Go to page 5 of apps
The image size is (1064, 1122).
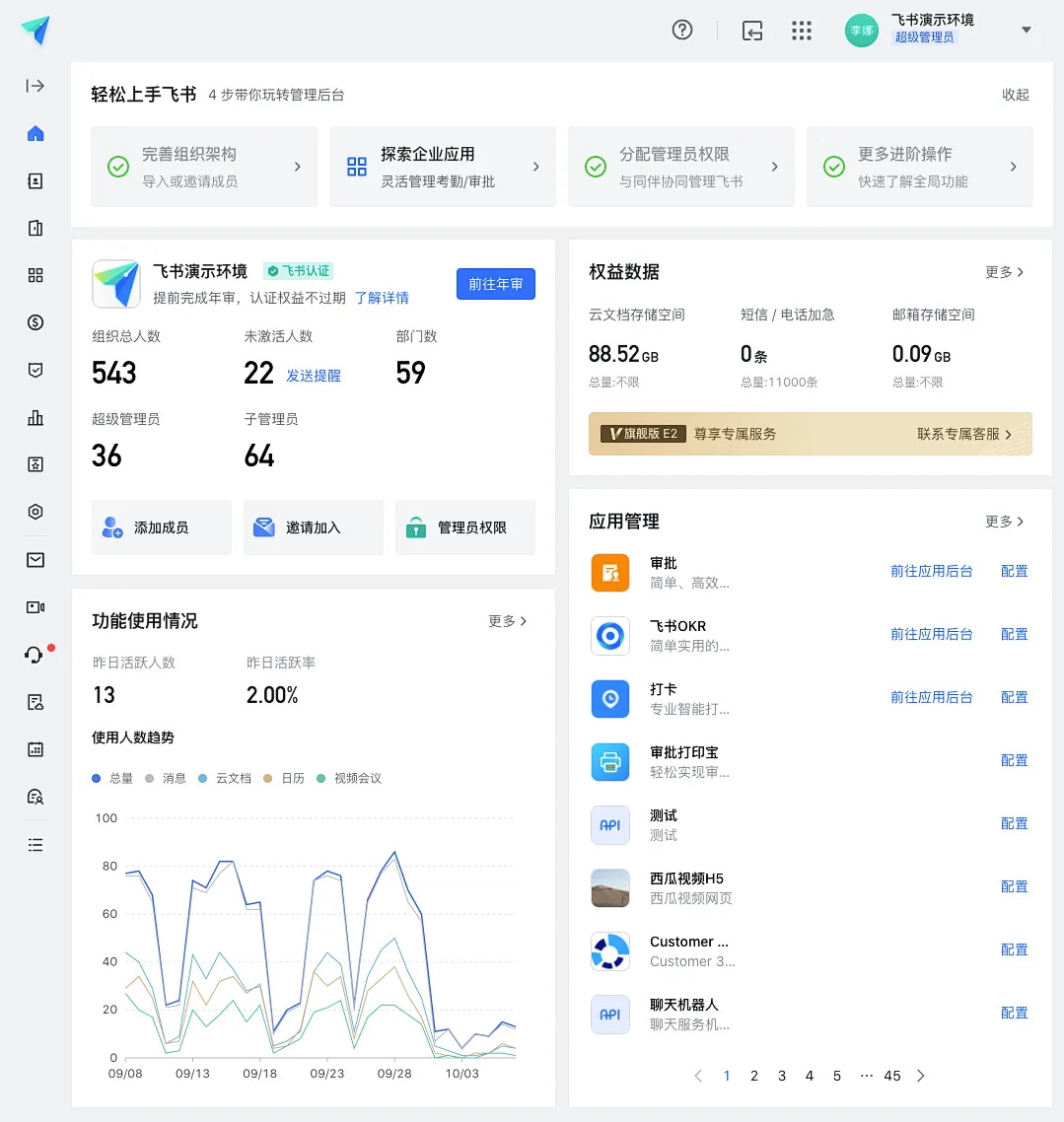[837, 1077]
